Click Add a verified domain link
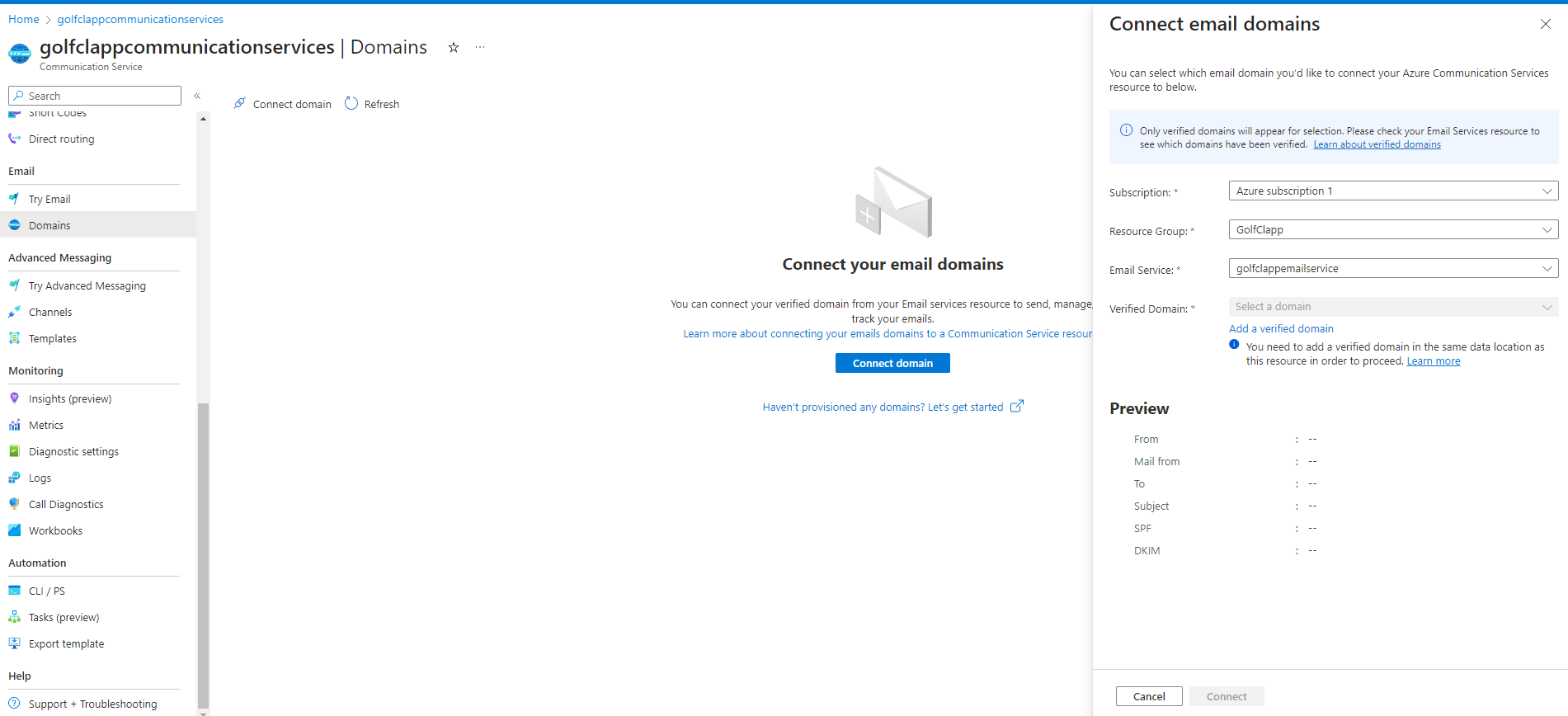This screenshot has height=716, width=1568. click(x=1281, y=328)
